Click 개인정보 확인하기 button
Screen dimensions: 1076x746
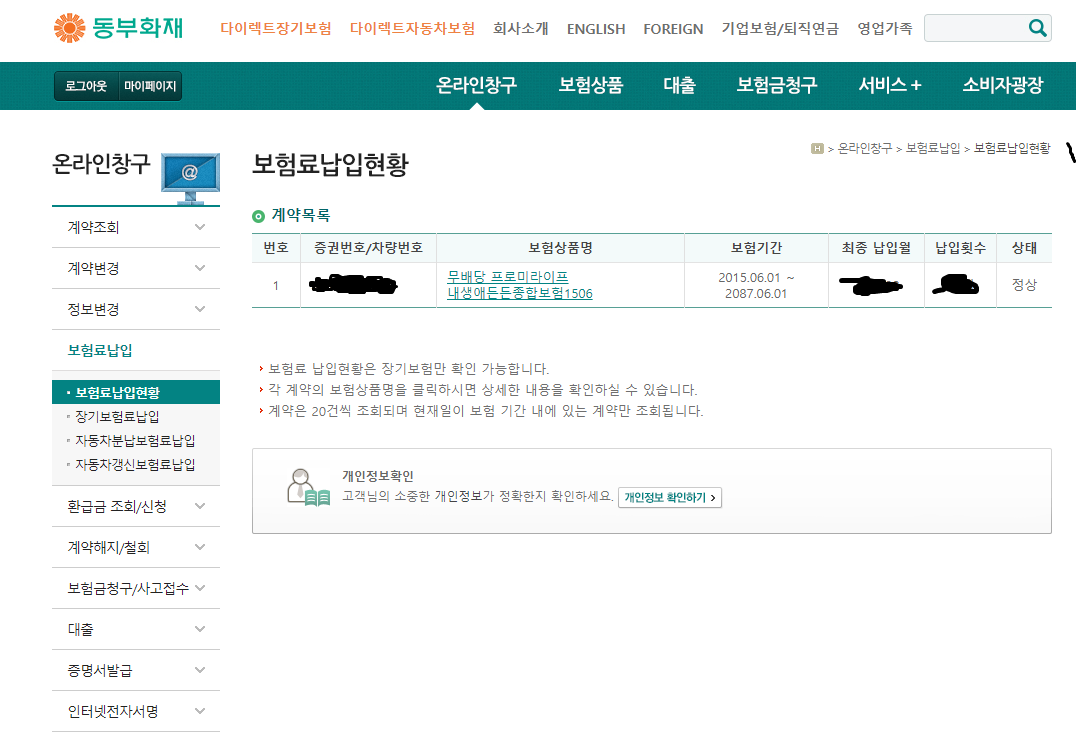click(670, 498)
